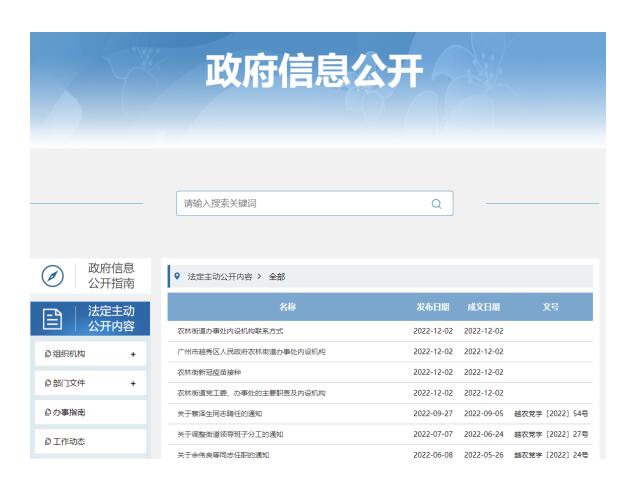The image size is (642, 502).
Task: Click the small icon before 部门文件
Action: click(47, 383)
